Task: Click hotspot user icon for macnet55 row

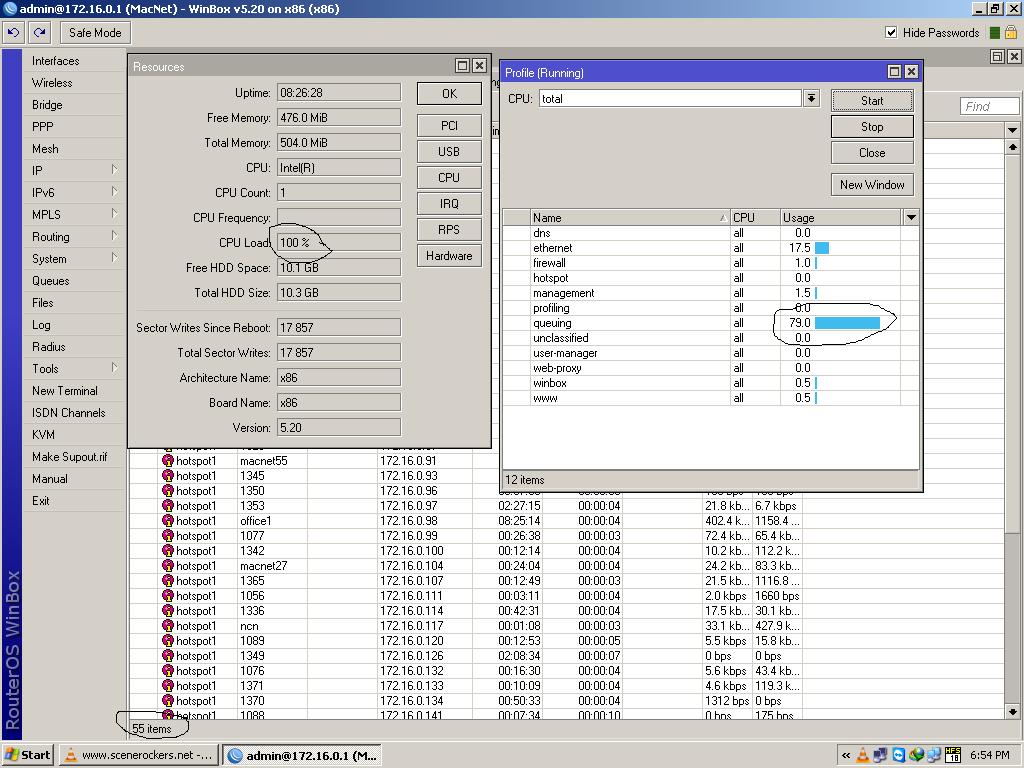Action: pos(168,461)
